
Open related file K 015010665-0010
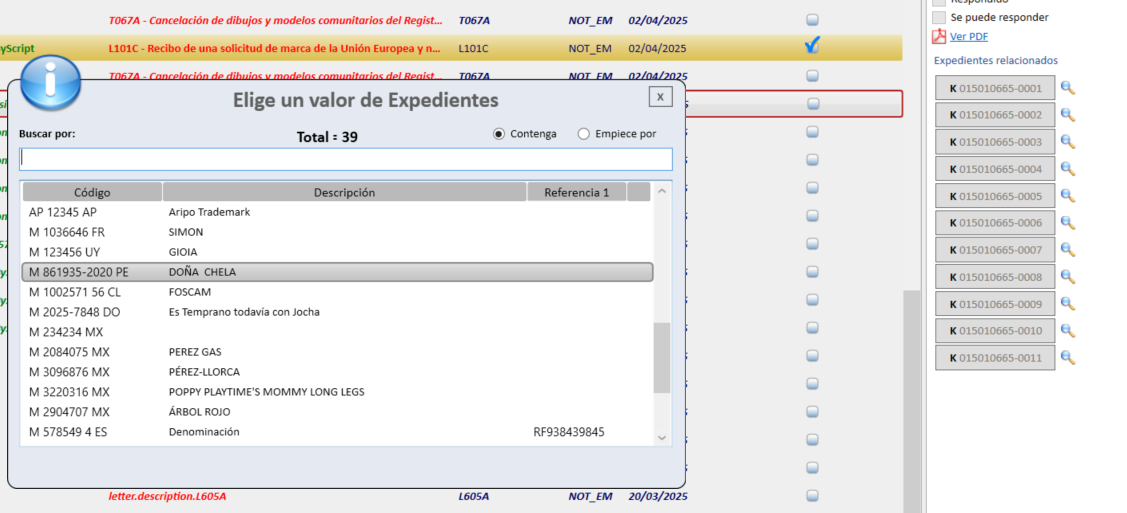995,331
